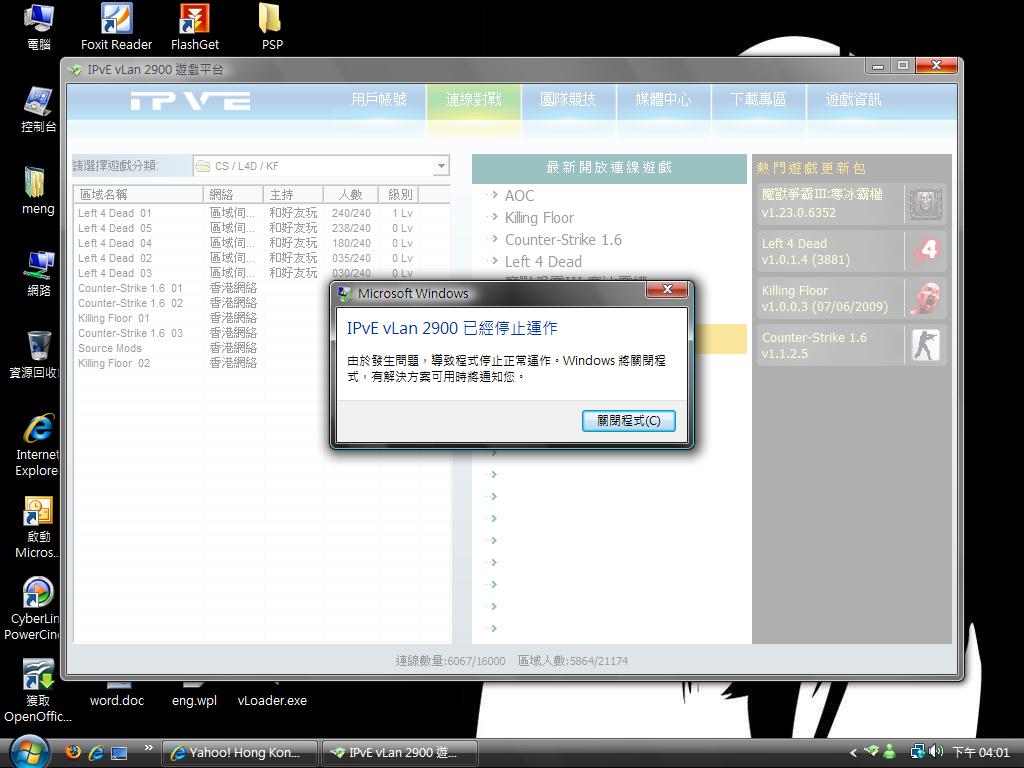Click the Killing Floor update pack icon
The width and height of the screenshot is (1024, 768).
coord(925,298)
